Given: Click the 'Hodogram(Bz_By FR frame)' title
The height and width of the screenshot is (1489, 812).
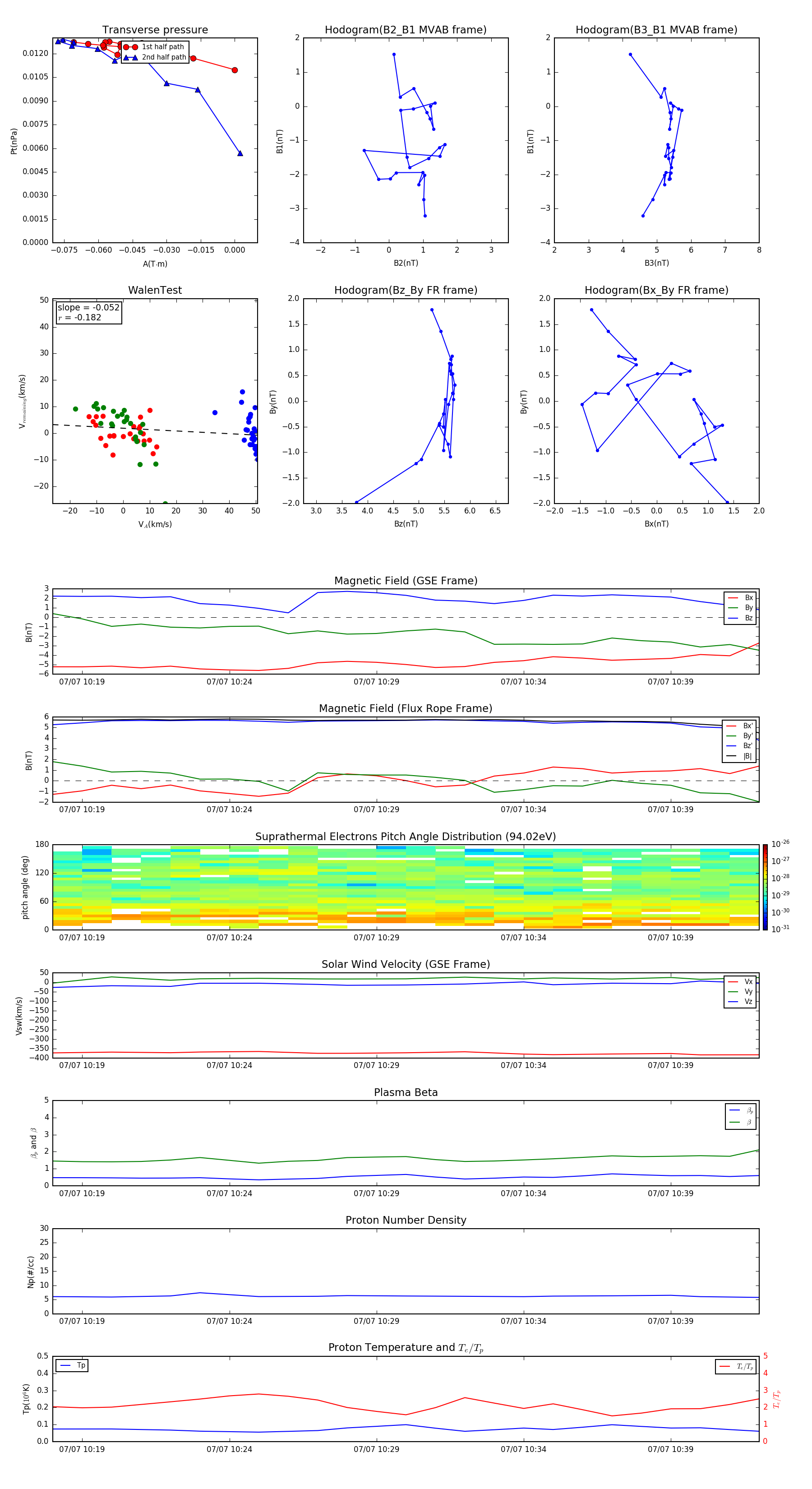Looking at the screenshot, I should click(x=406, y=290).
